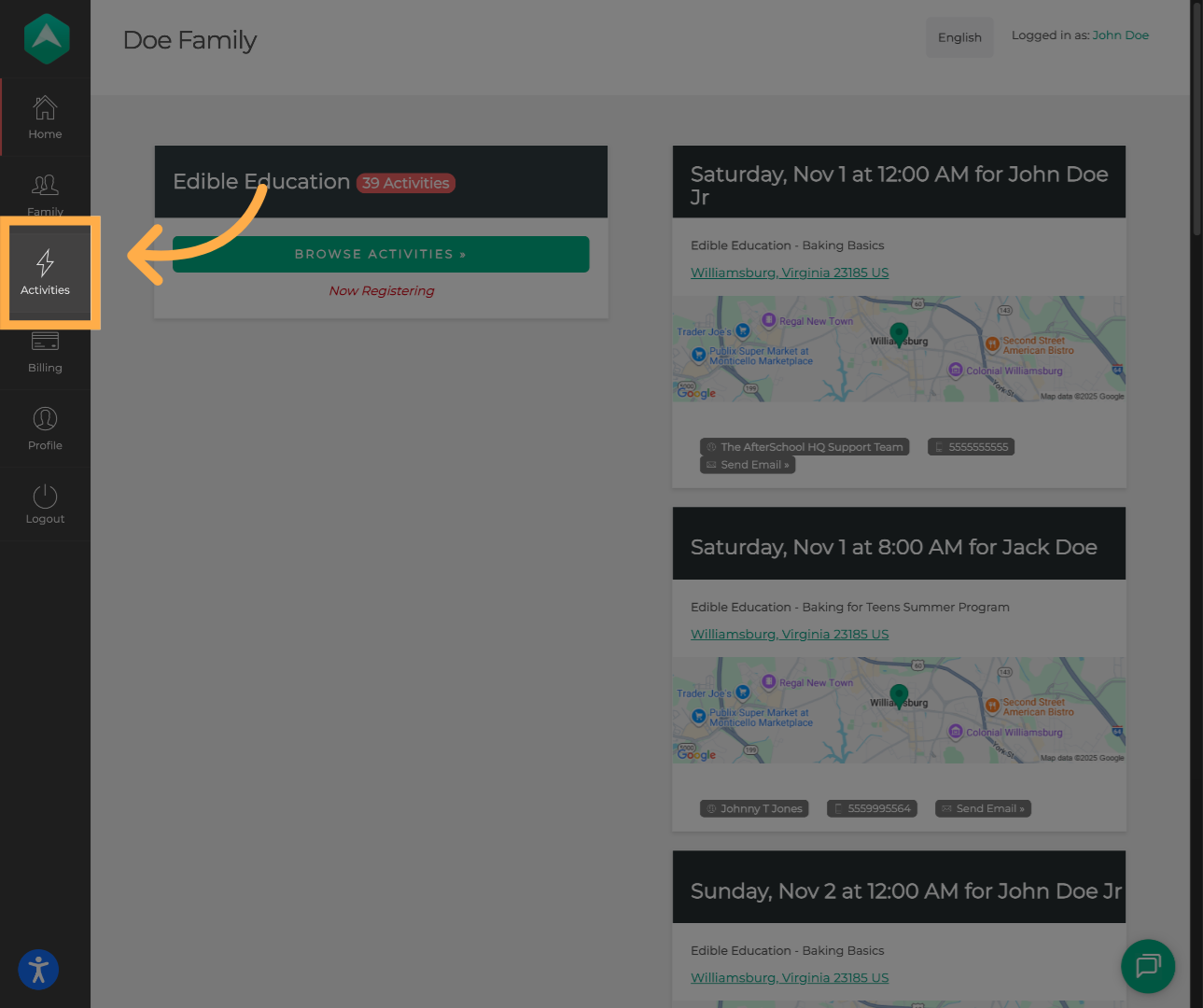Click the 39 Activities badge

[406, 183]
